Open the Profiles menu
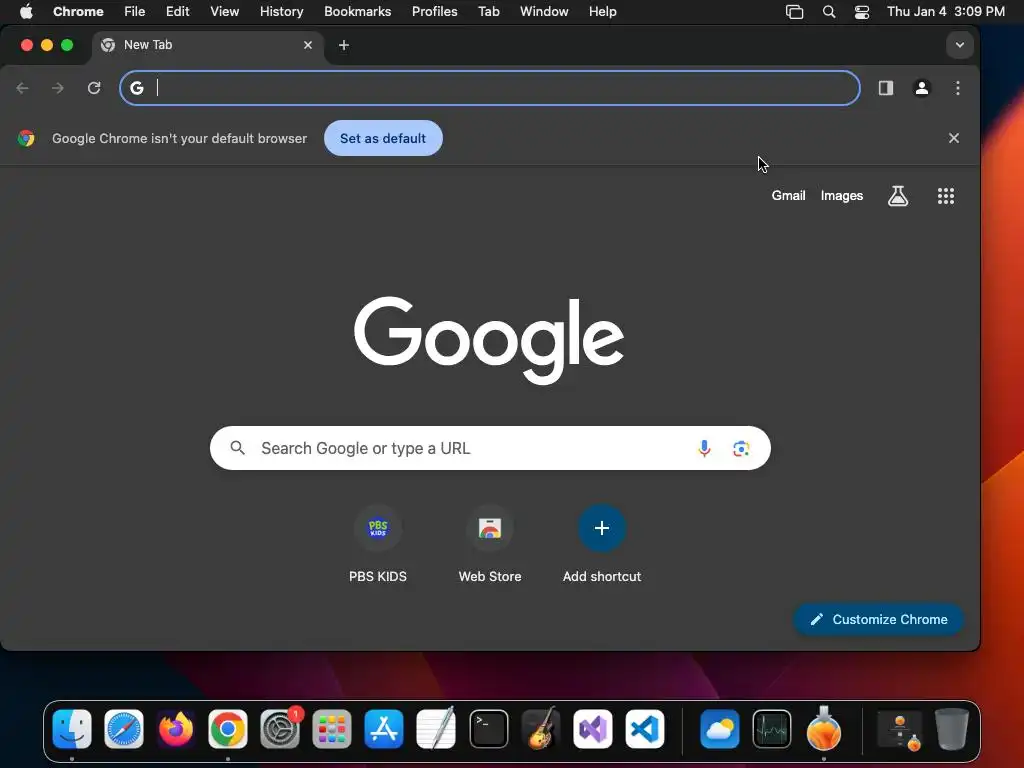1024x768 pixels. point(434,11)
